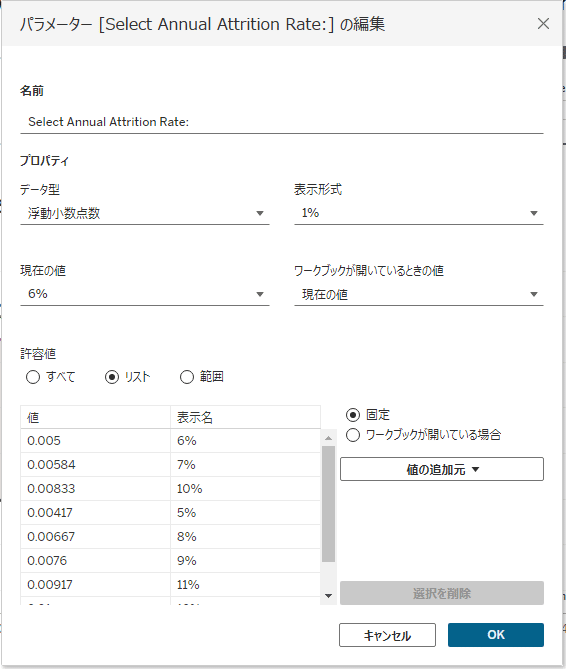Click the Select Annual Attrition Rate name field
Viewport: 566px width, 669px height.
pos(282,122)
